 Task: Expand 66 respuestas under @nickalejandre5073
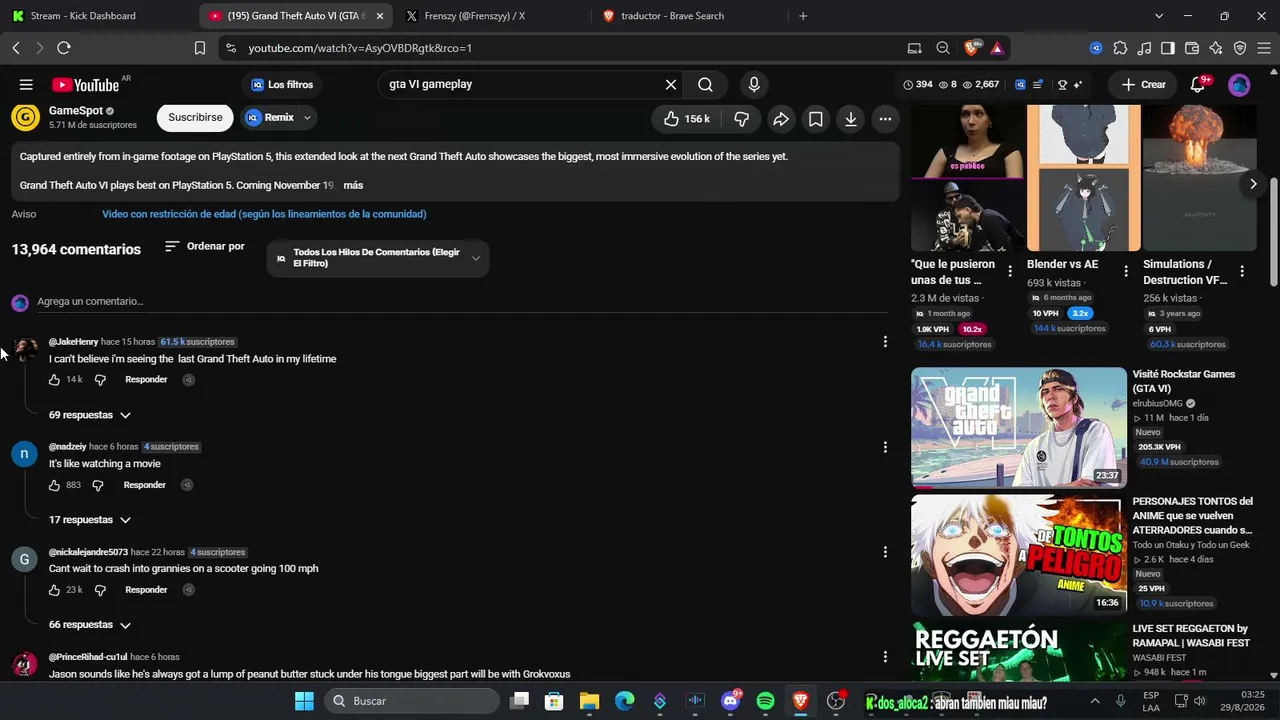[90, 625]
